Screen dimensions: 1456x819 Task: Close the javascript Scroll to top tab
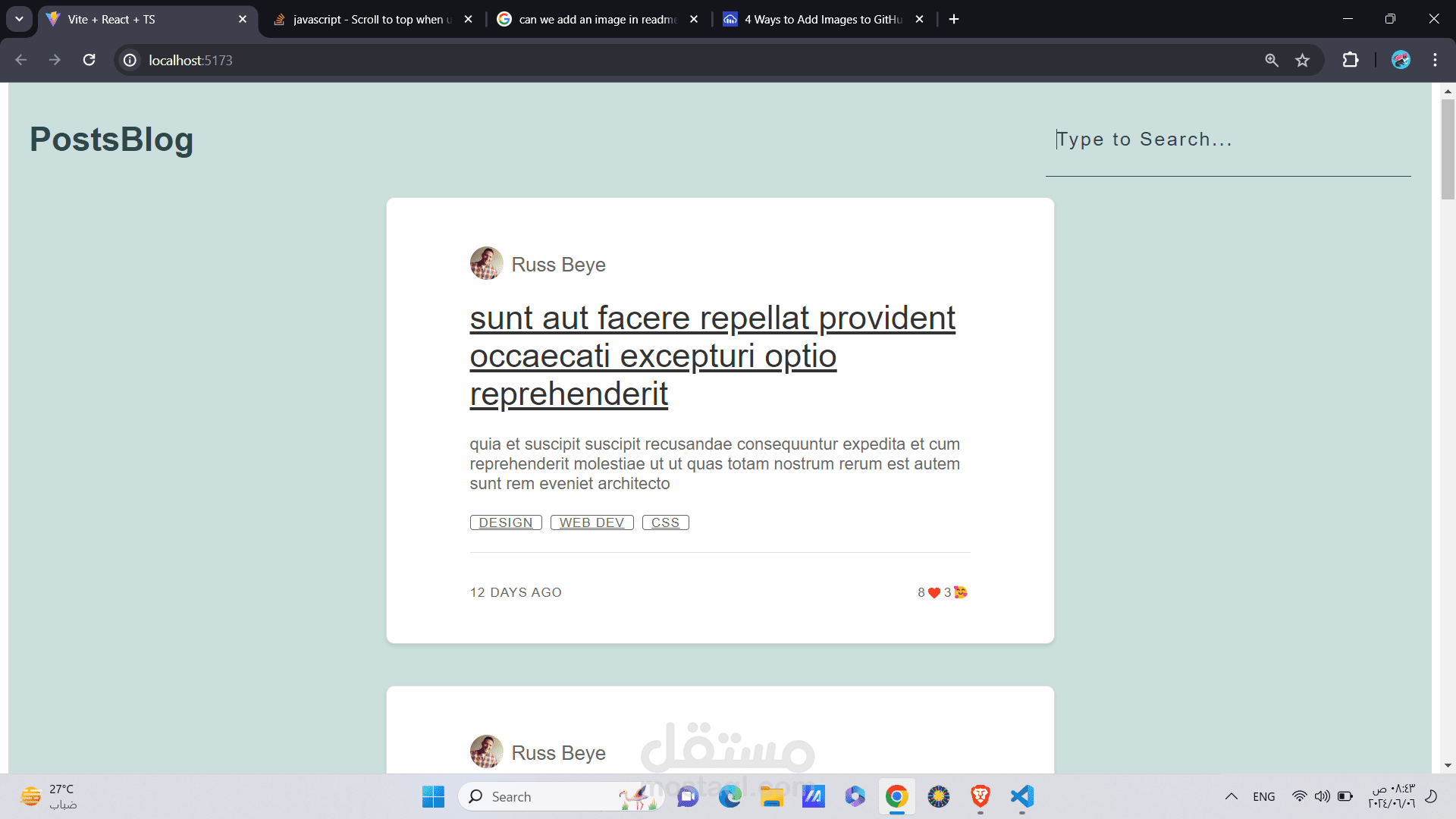pyautogui.click(x=468, y=20)
